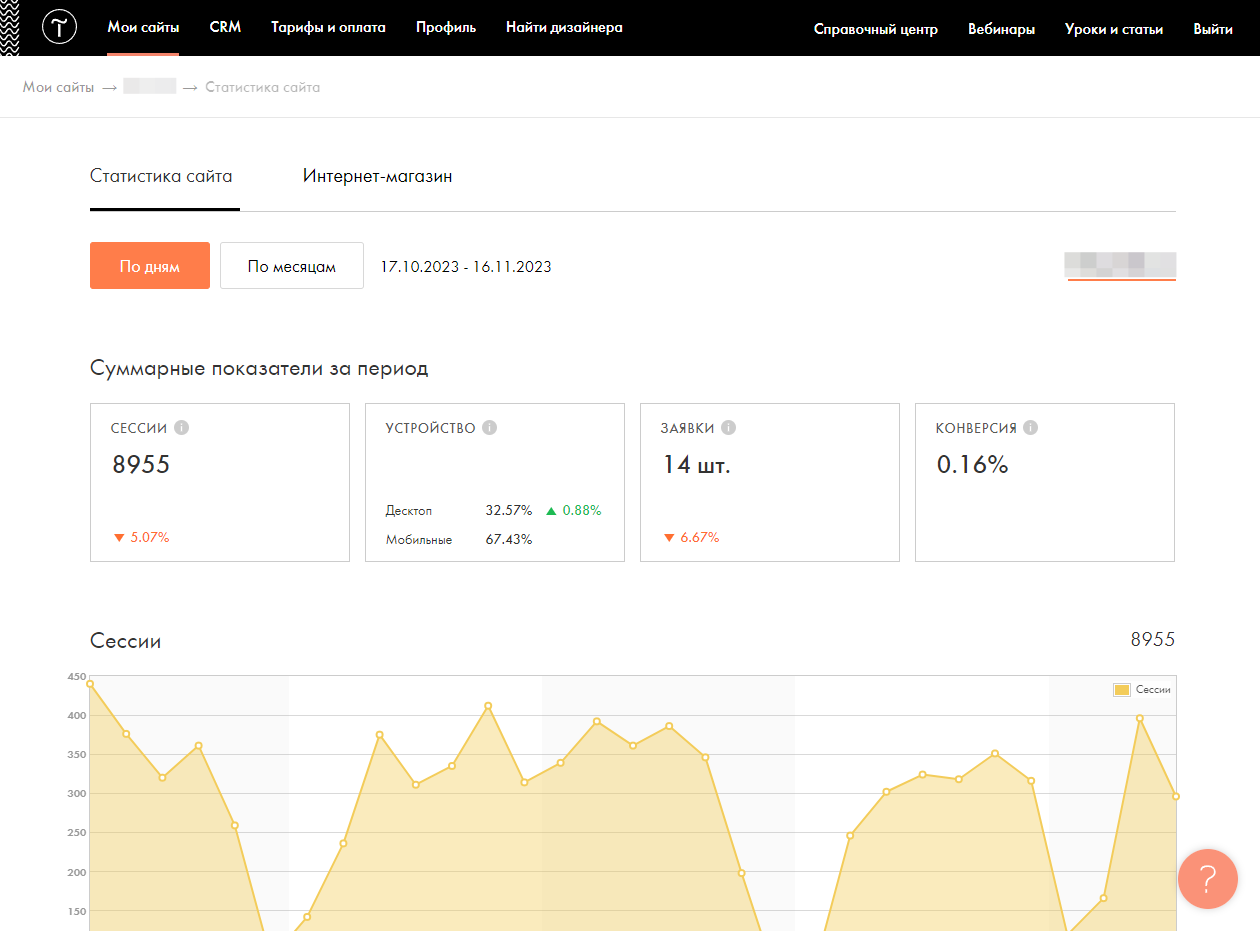This screenshot has width=1260, height=931.
Task: Click the first data point on sessions chart
Action: [x=90, y=684]
